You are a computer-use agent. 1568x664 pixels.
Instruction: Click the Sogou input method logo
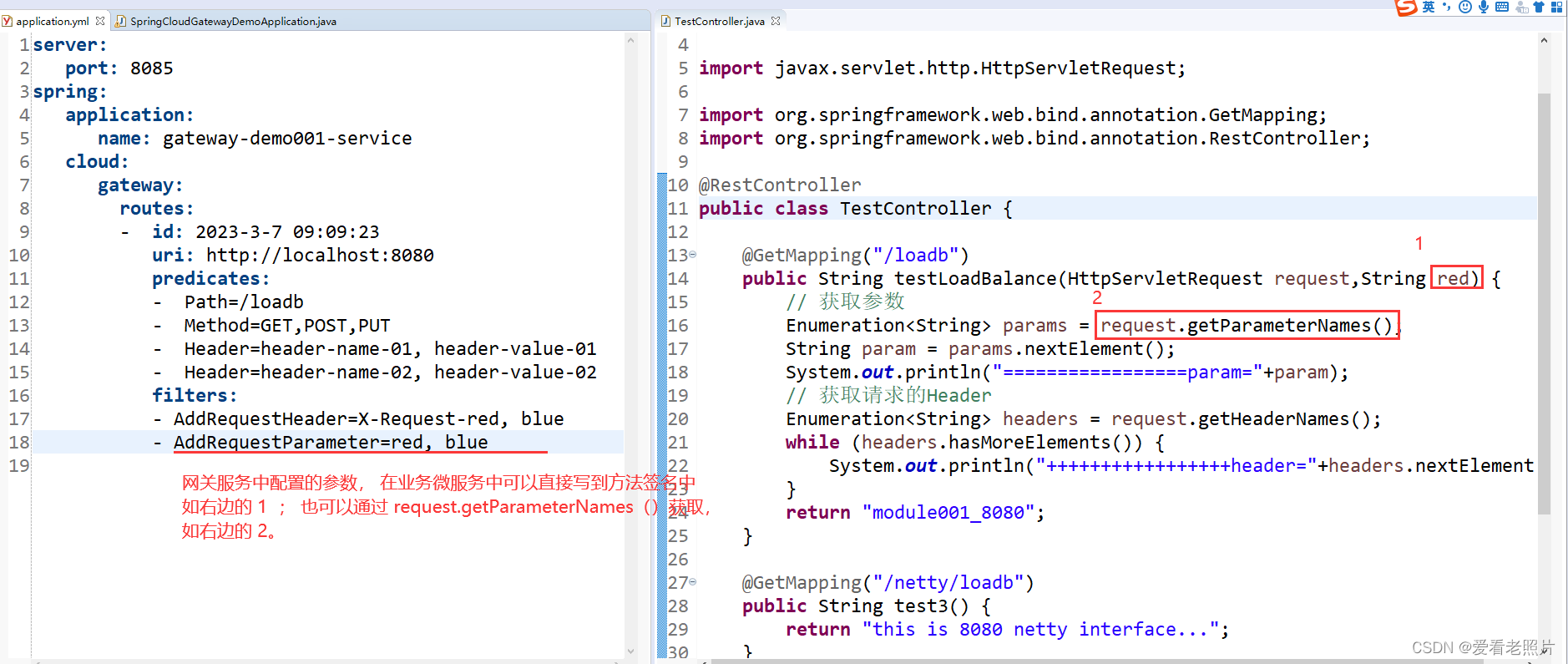tap(1407, 8)
